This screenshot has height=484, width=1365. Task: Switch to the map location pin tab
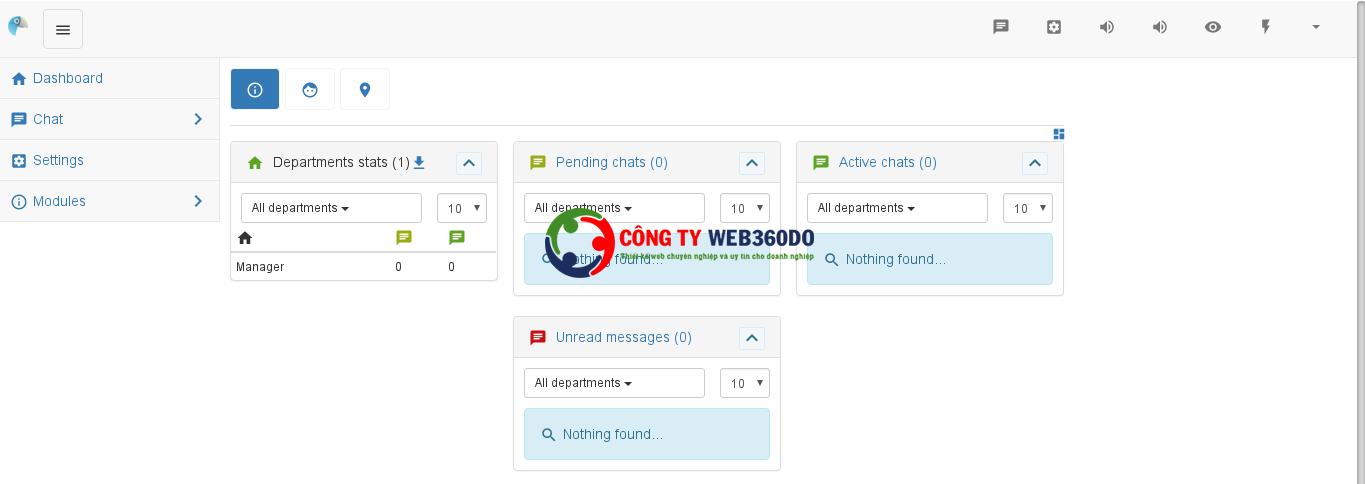[x=365, y=89]
